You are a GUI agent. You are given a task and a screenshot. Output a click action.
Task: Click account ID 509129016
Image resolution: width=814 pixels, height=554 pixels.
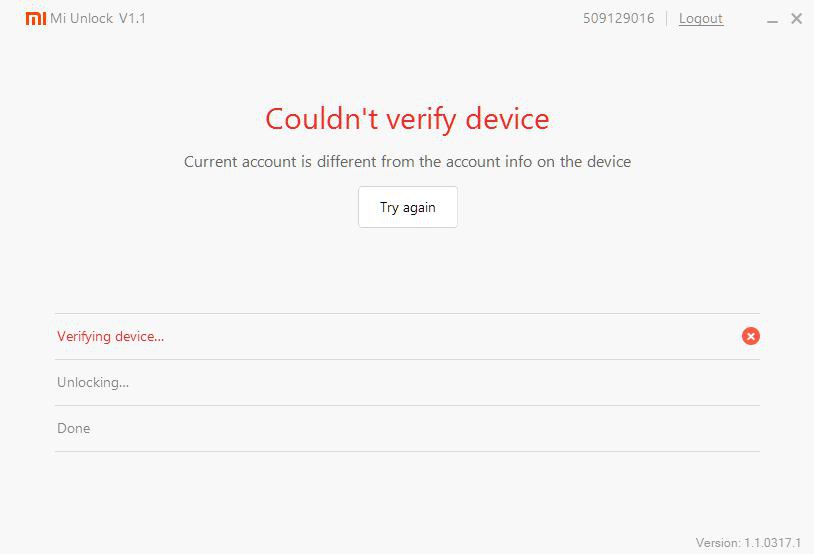pos(619,18)
